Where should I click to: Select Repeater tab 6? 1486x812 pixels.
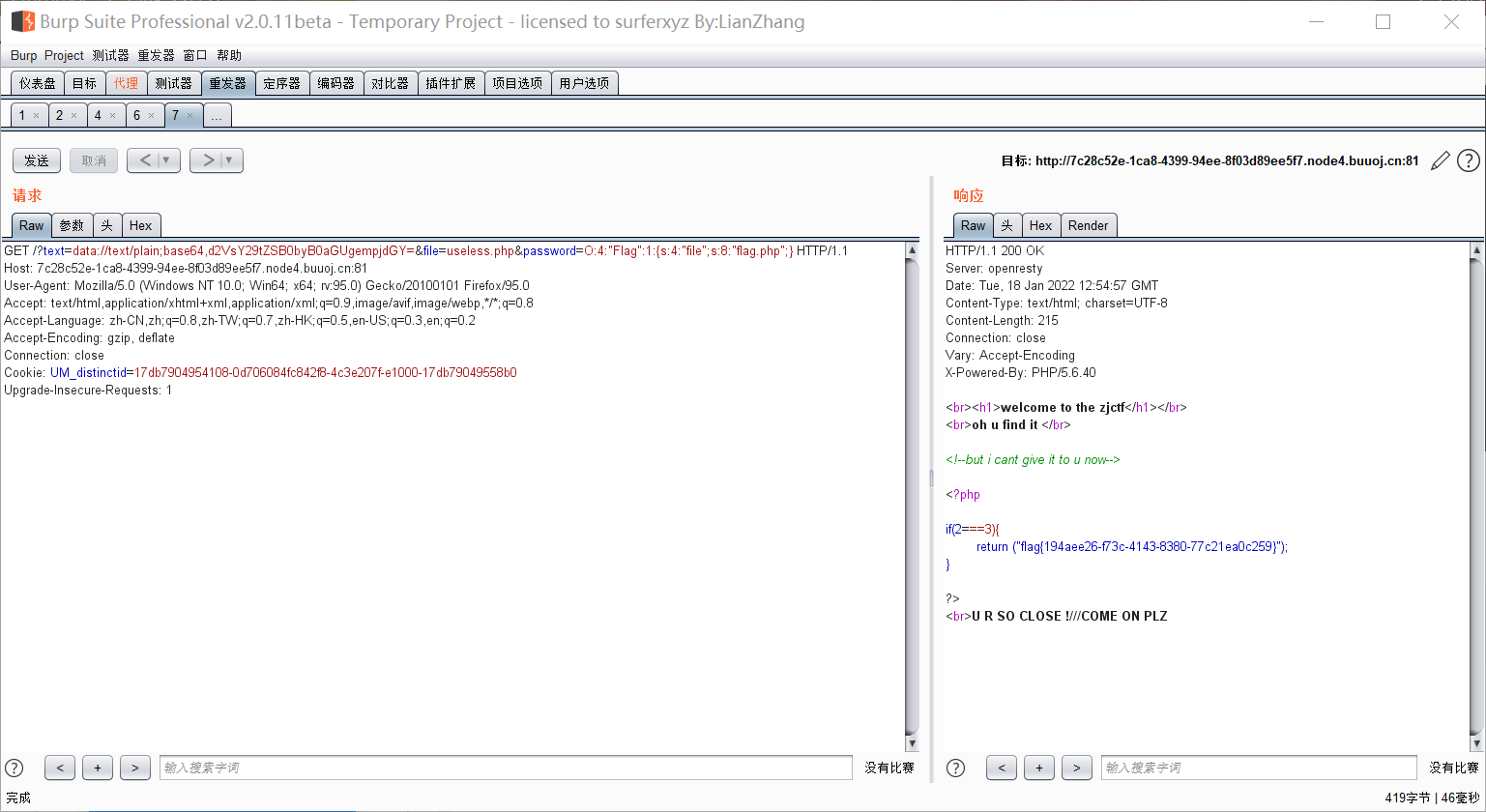[x=144, y=116]
